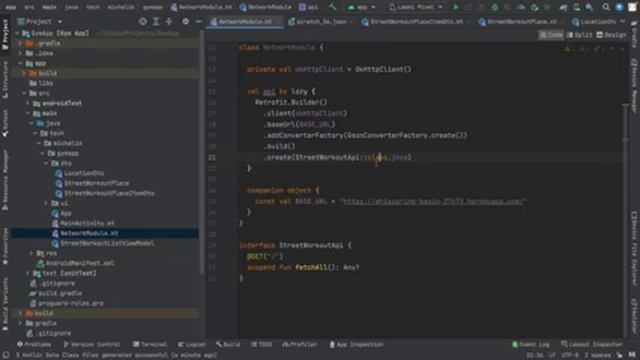Open the Terminal tool window
640x360 pixels.
pyautogui.click(x=150, y=344)
